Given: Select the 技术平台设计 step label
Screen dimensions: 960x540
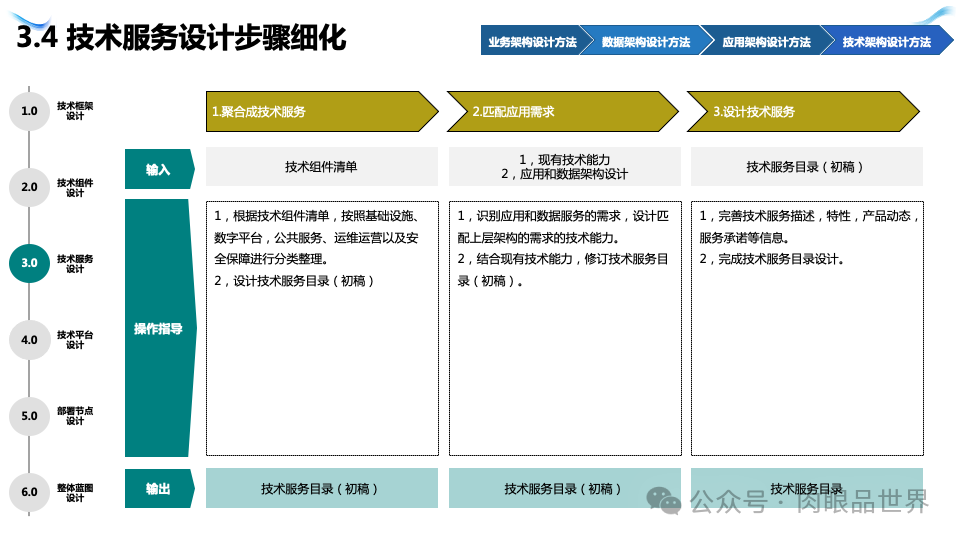Looking at the screenshot, I should tap(75, 340).
